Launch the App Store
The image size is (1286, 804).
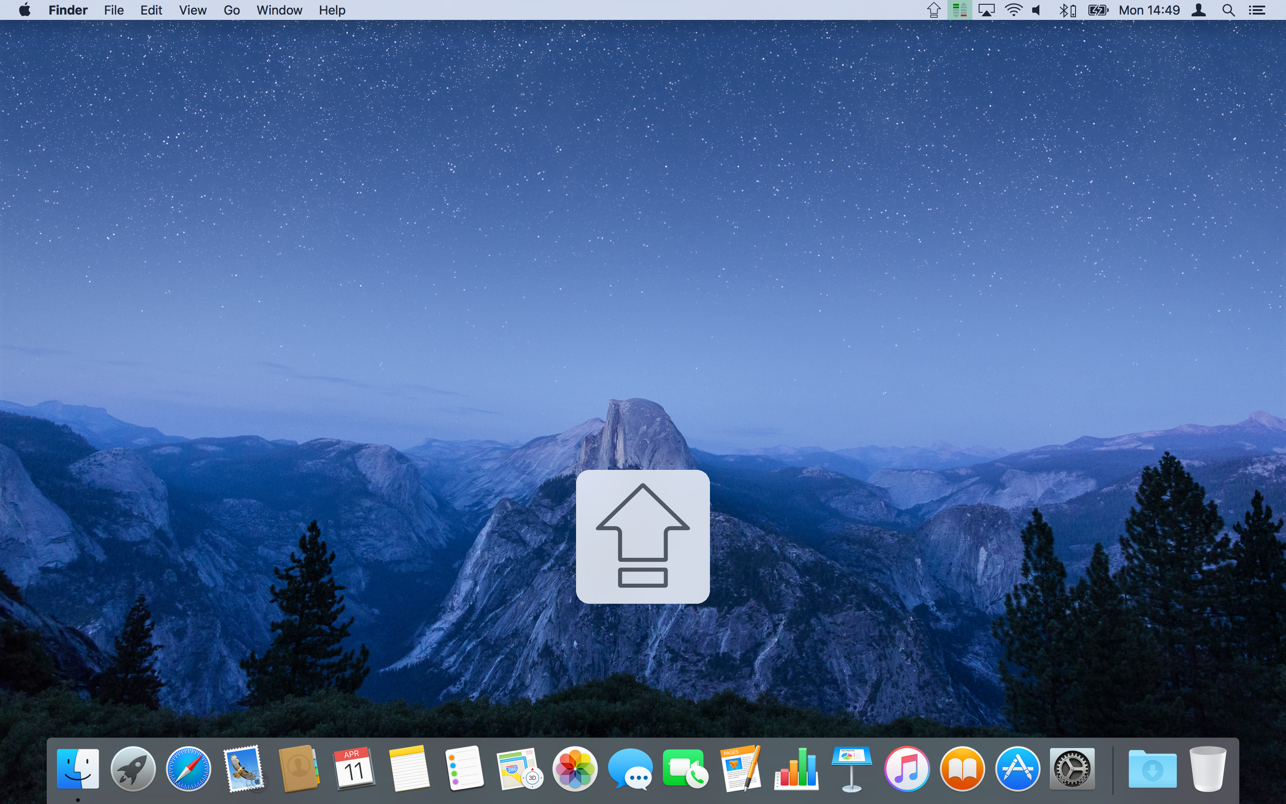pos(1017,769)
